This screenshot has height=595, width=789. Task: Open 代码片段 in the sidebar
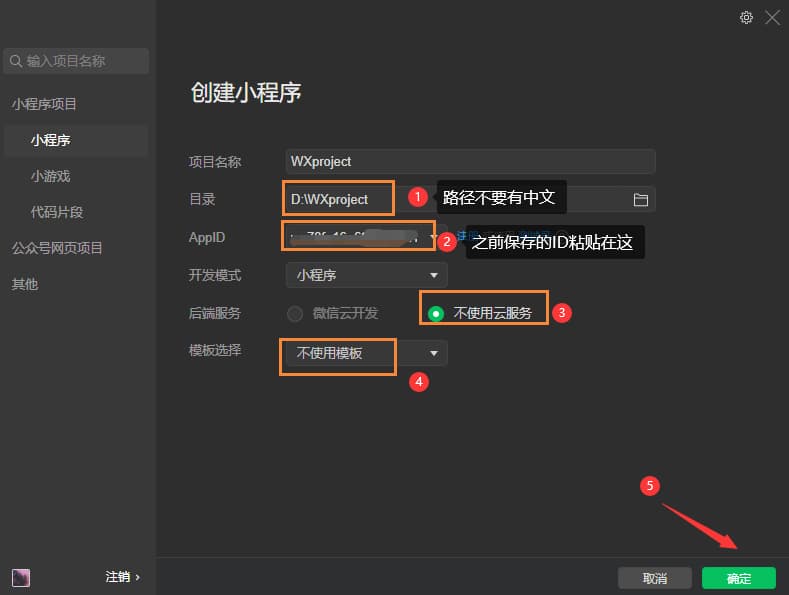[57, 212]
